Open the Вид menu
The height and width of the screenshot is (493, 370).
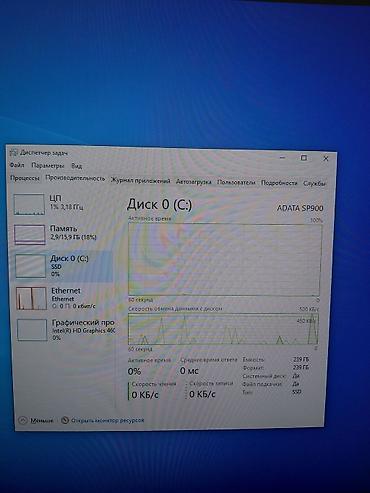coord(76,166)
